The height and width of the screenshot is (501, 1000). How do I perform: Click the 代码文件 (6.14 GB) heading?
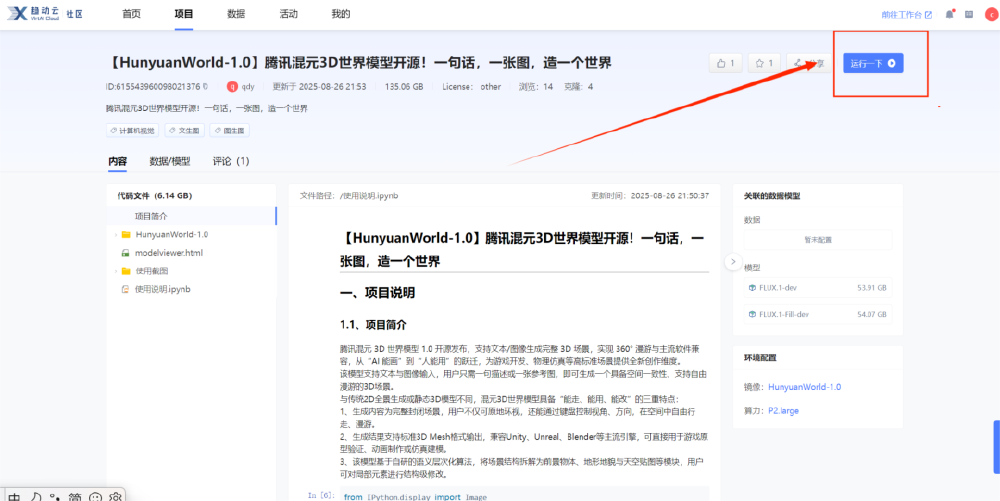click(x=154, y=196)
